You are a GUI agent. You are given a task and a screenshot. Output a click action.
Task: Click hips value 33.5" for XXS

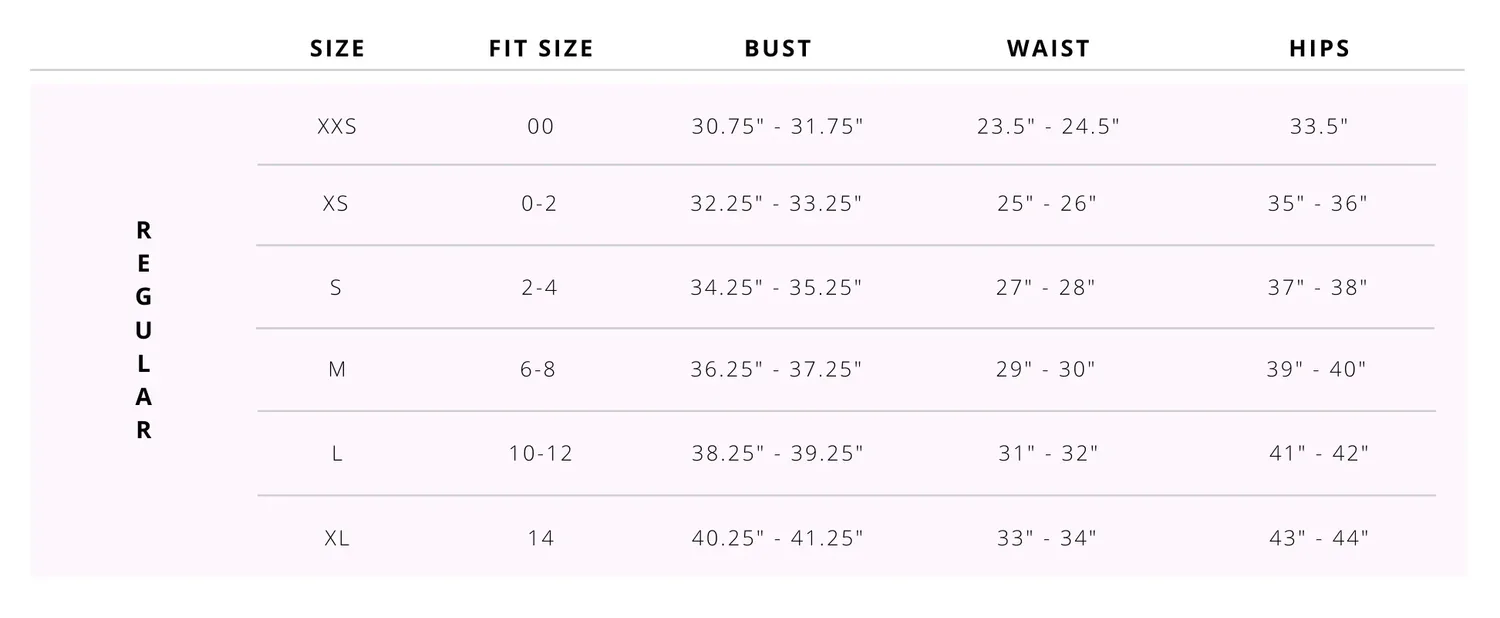[x=1319, y=127]
